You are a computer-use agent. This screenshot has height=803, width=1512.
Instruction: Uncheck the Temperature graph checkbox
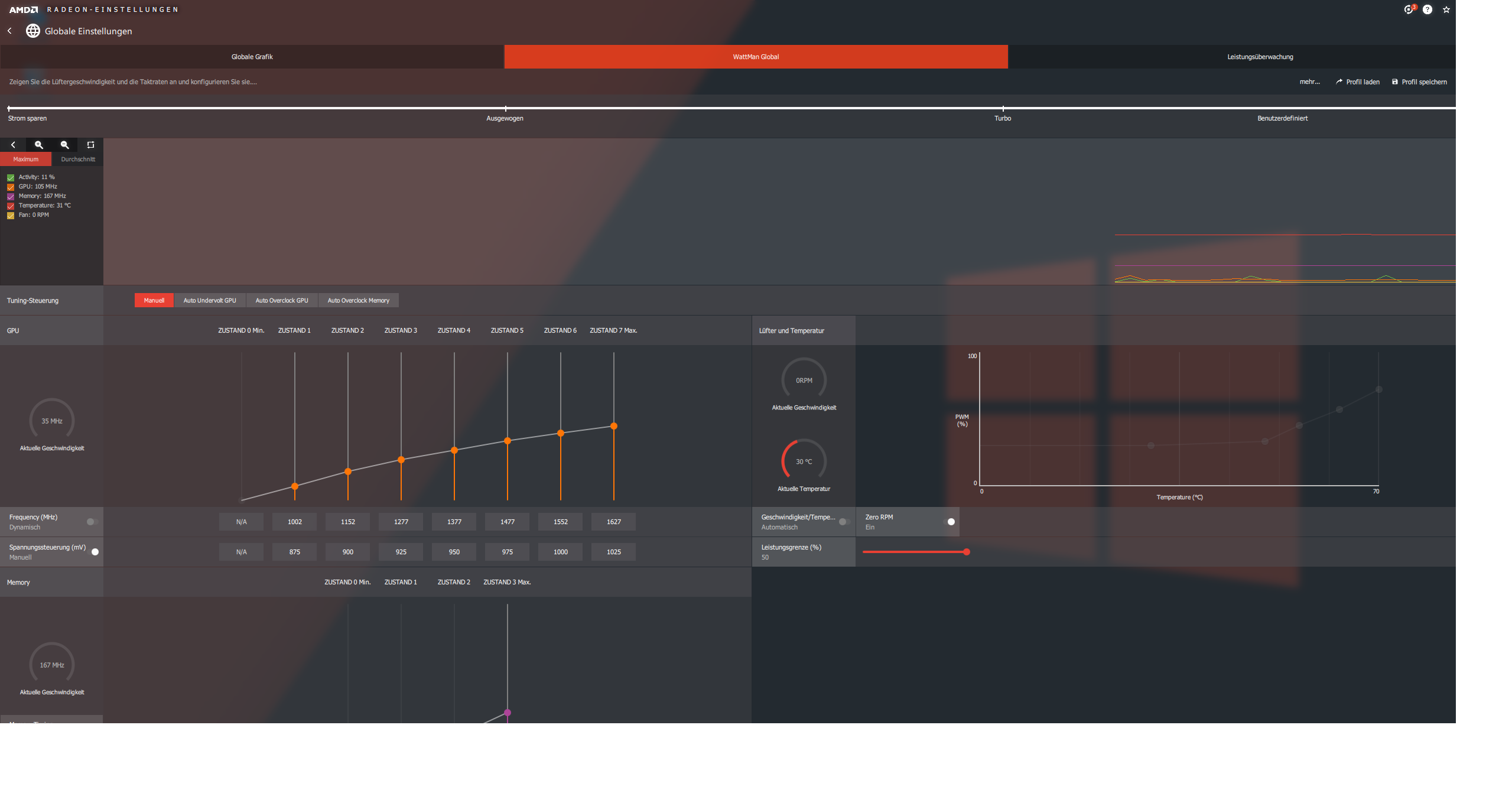[x=11, y=206]
